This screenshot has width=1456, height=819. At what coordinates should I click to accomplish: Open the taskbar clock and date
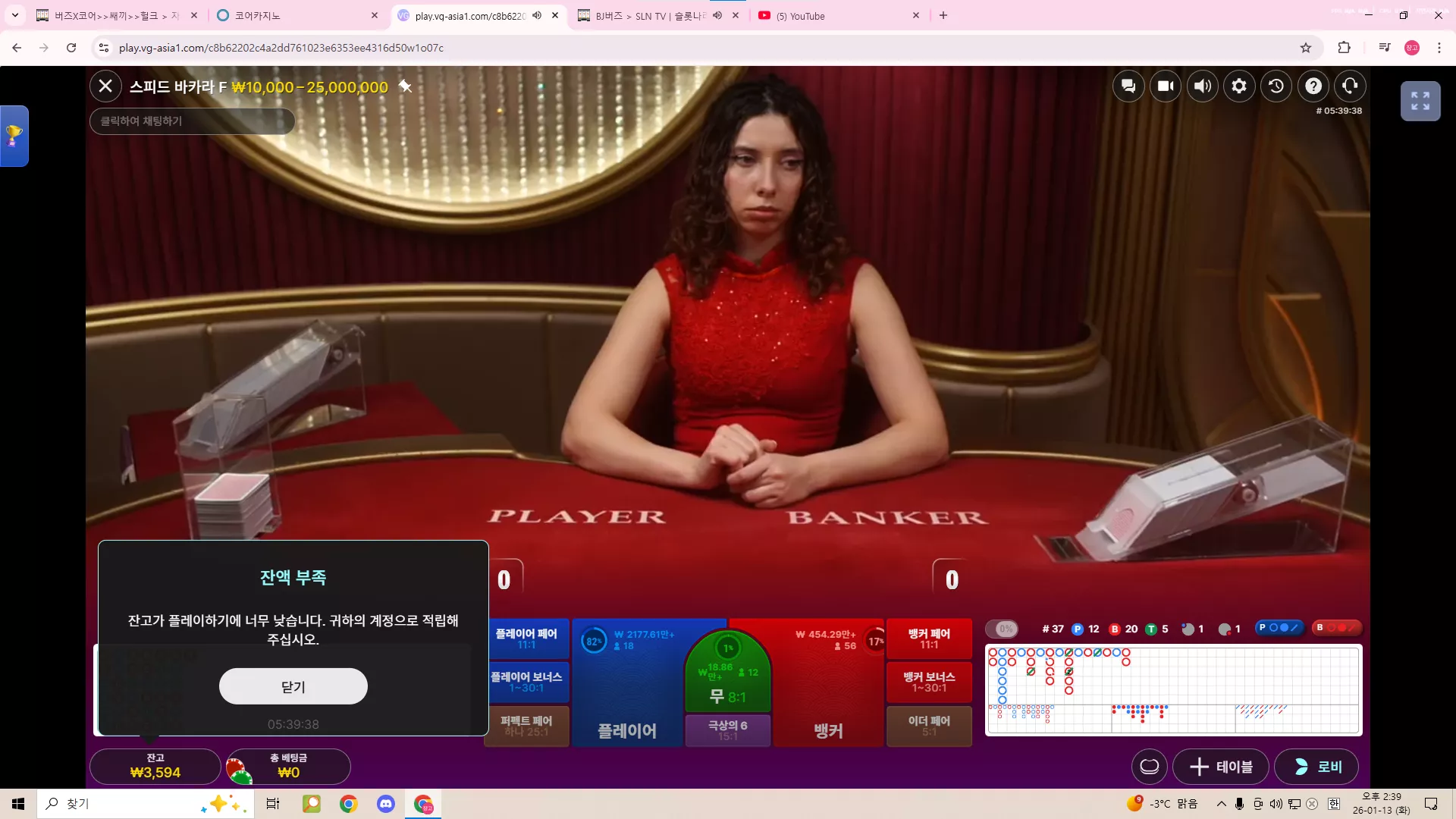click(1381, 804)
